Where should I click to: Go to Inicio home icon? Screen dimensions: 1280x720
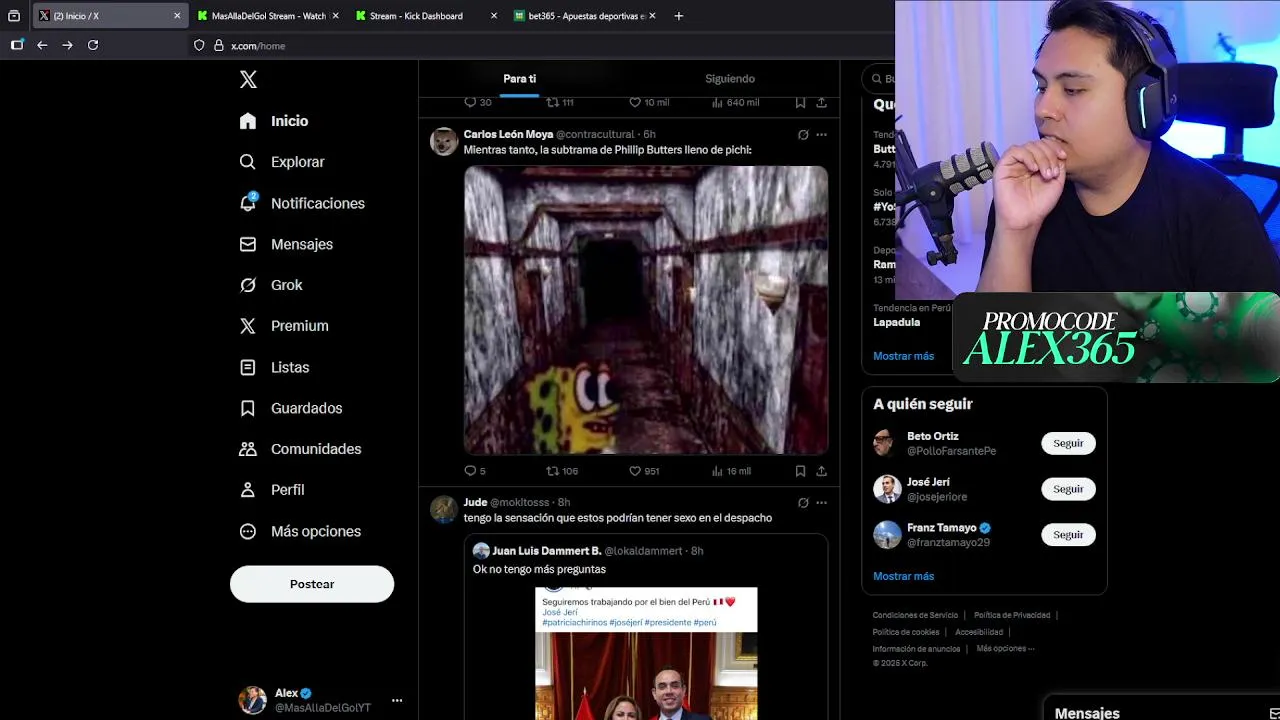248,121
